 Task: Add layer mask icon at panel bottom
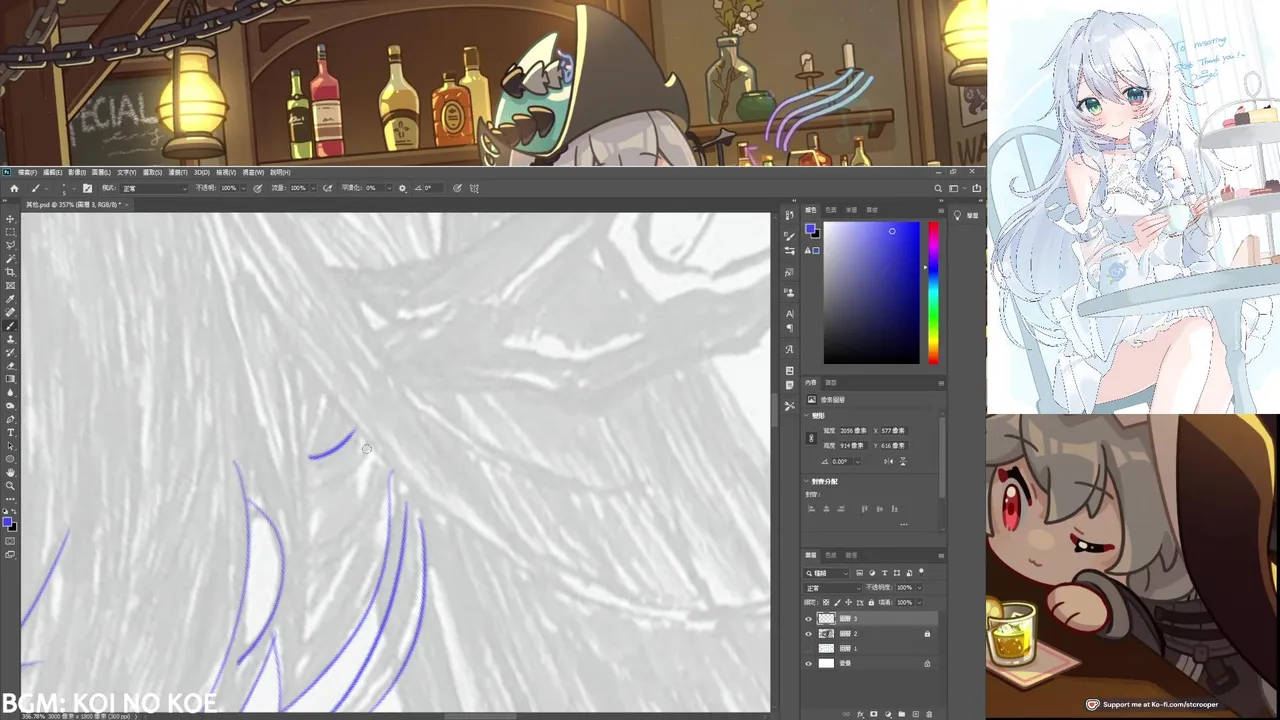pyautogui.click(x=874, y=714)
